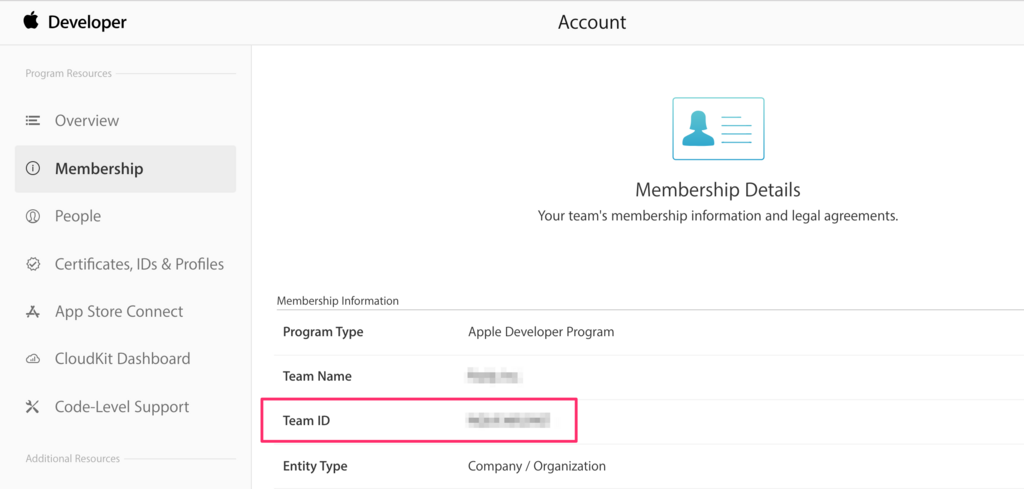Open App Store Connect sidebar item
The width and height of the screenshot is (1024, 489).
tap(119, 311)
